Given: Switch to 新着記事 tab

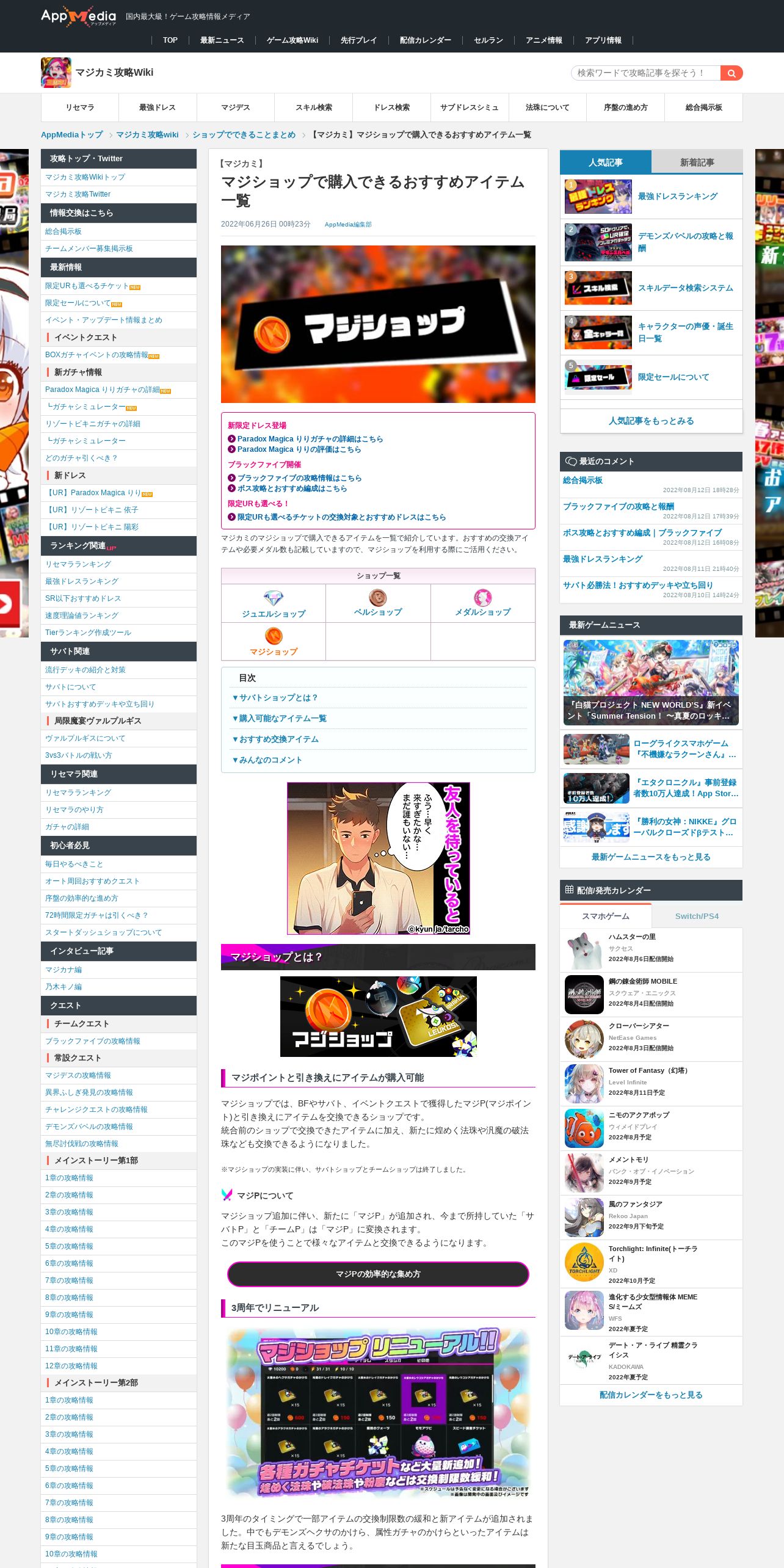Looking at the screenshot, I should coord(697,162).
